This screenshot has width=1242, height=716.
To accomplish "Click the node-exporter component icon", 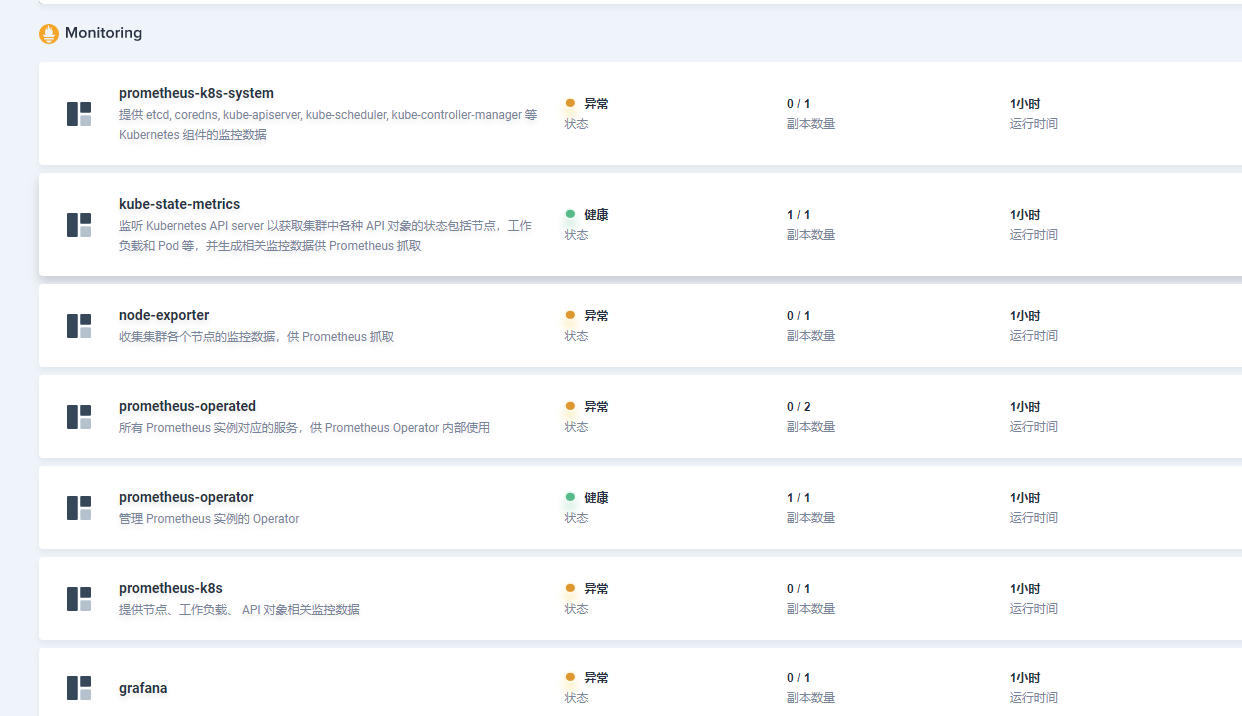I will click(79, 326).
